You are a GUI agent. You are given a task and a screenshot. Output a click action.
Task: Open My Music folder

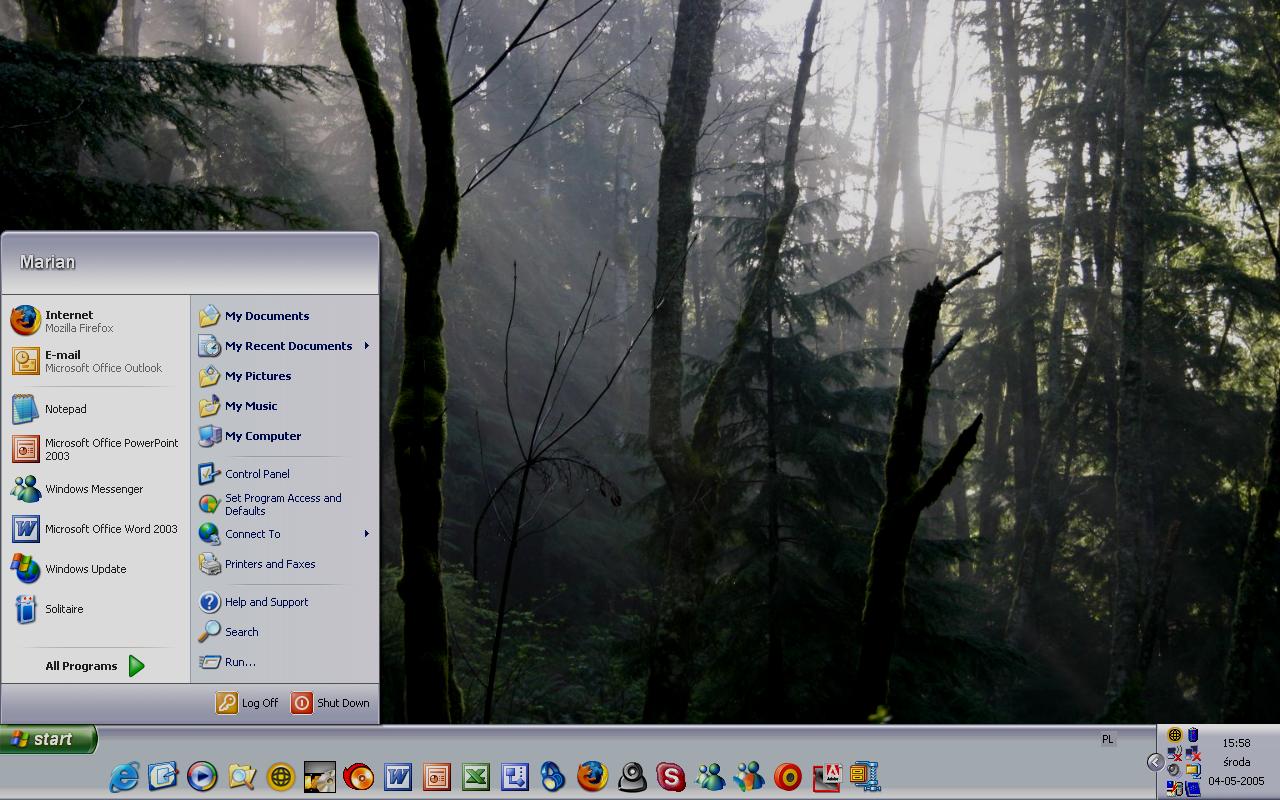pyautogui.click(x=284, y=406)
